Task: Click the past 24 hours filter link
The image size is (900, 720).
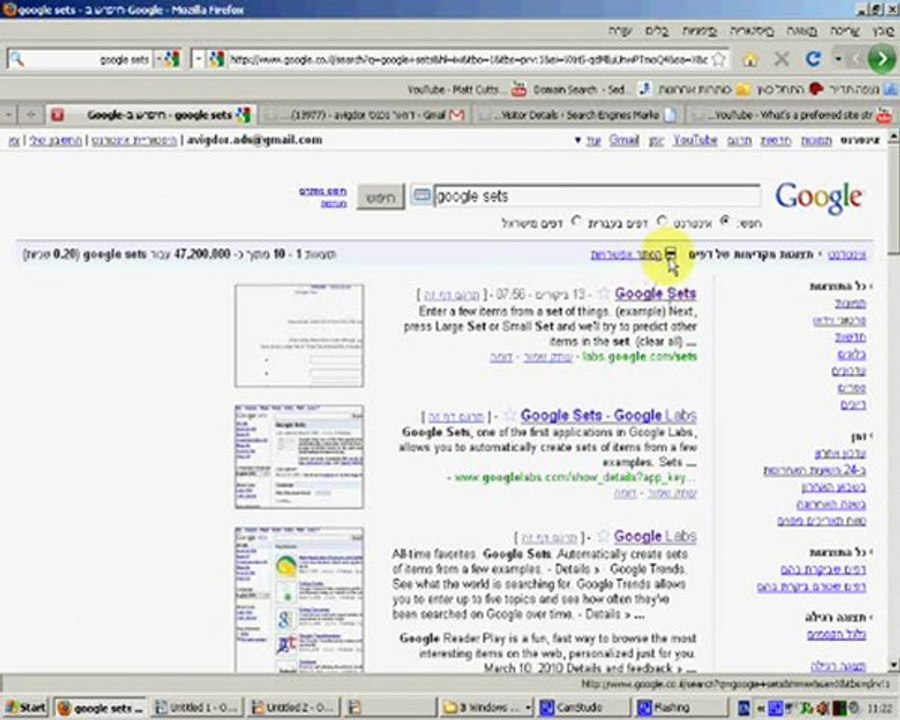Action: pos(814,470)
